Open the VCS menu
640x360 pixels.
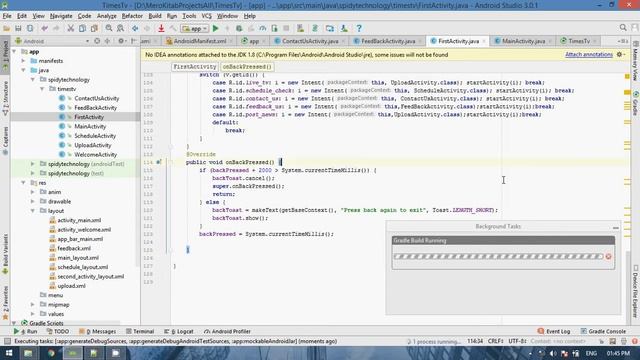207,16
